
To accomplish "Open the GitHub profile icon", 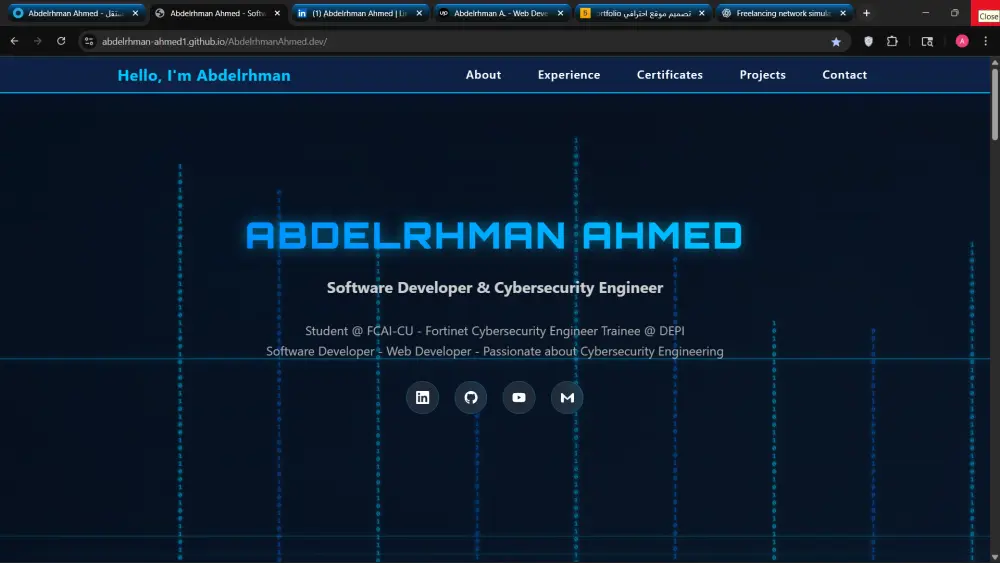I will coord(471,397).
